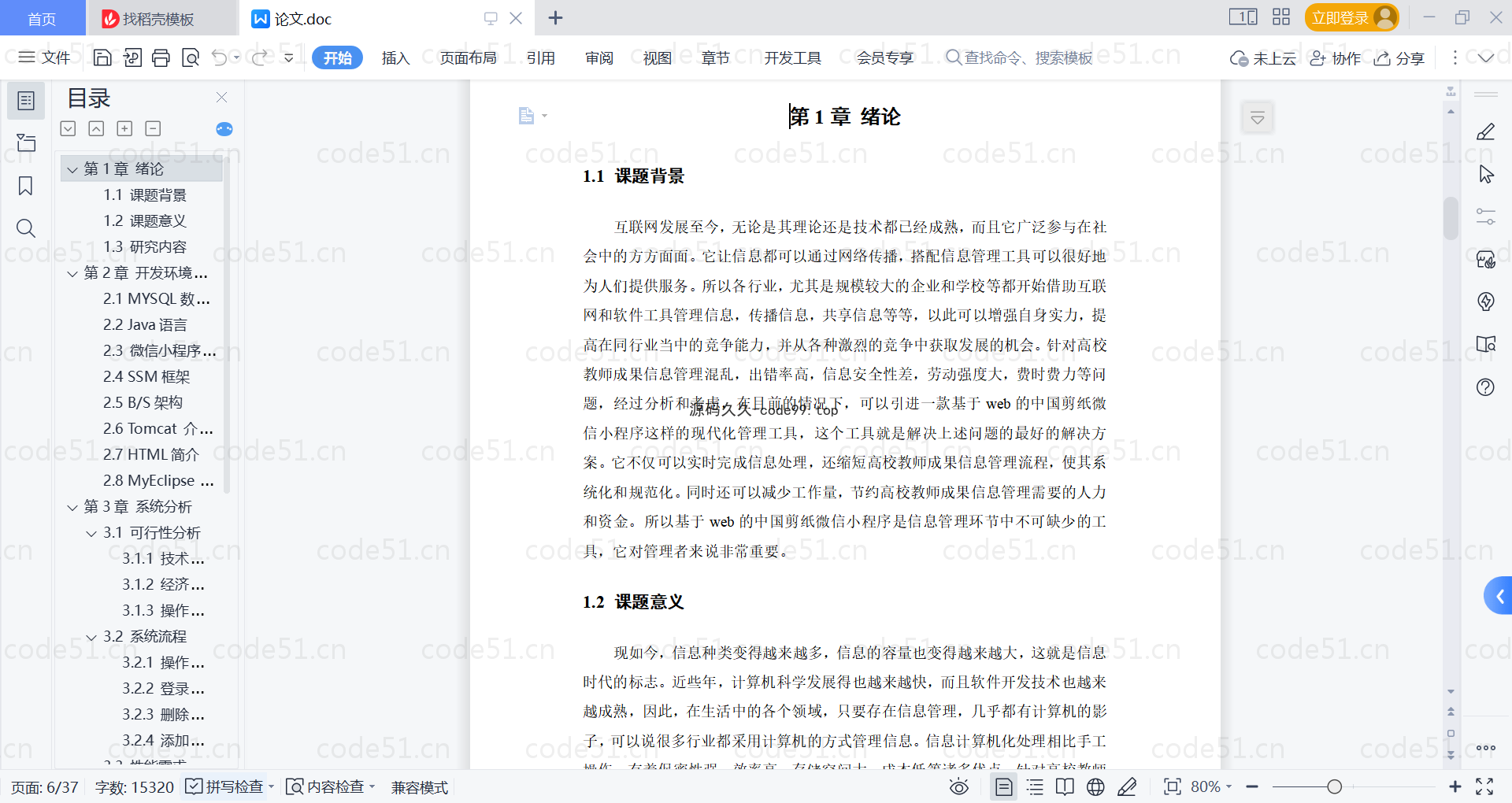Viewport: 1512px width, 803px height.
Task: Open Print Preview icon
Action: click(x=191, y=57)
